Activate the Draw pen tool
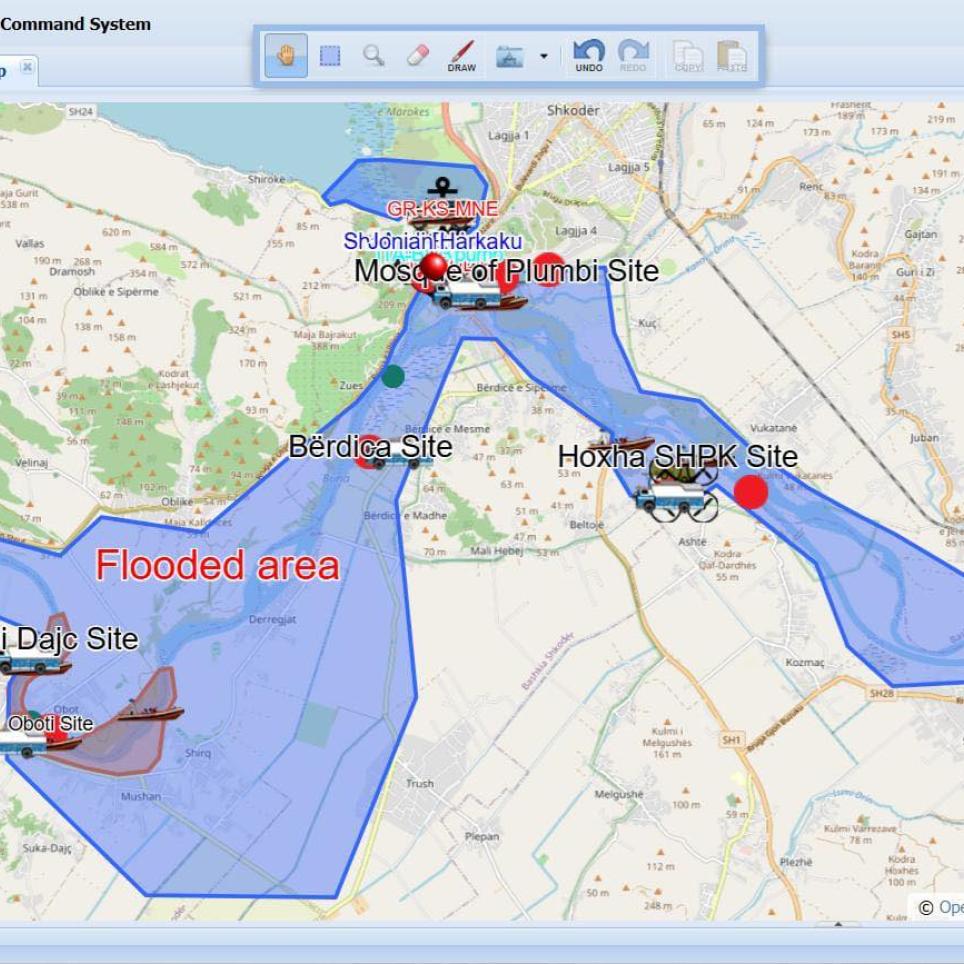Screen dimensions: 964x964 coord(461,56)
